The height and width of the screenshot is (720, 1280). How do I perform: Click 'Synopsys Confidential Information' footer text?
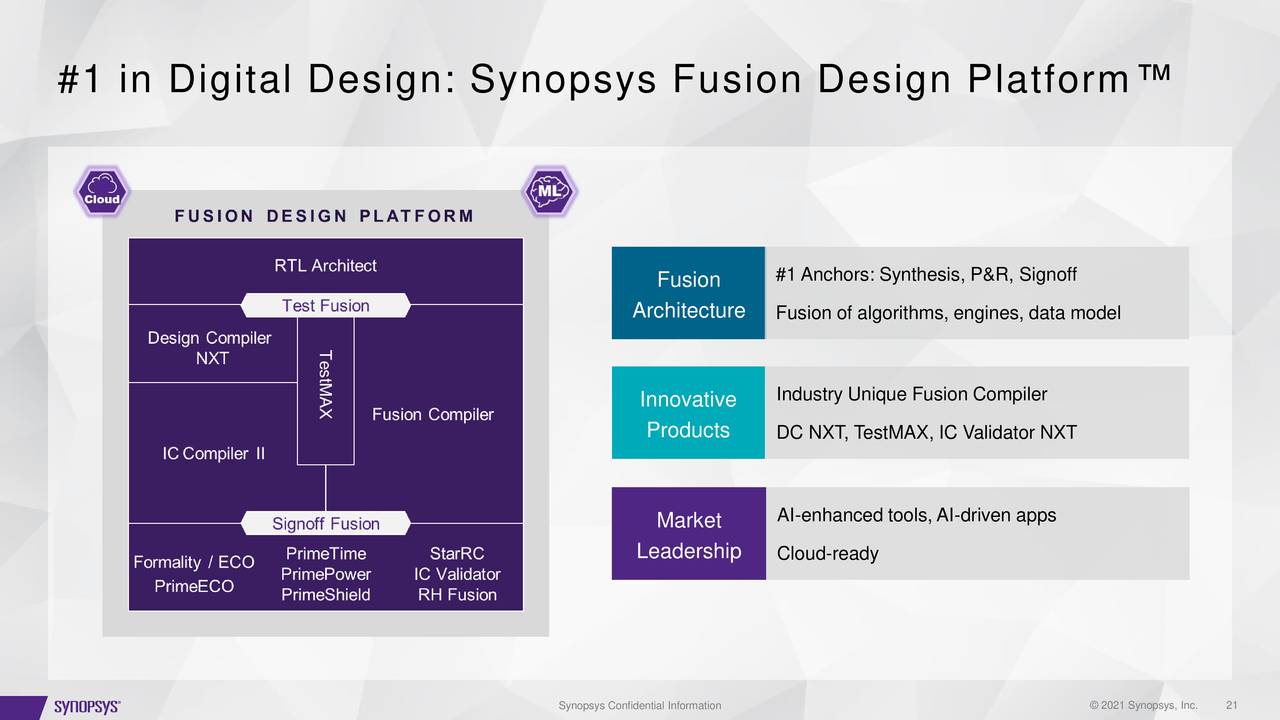click(639, 706)
